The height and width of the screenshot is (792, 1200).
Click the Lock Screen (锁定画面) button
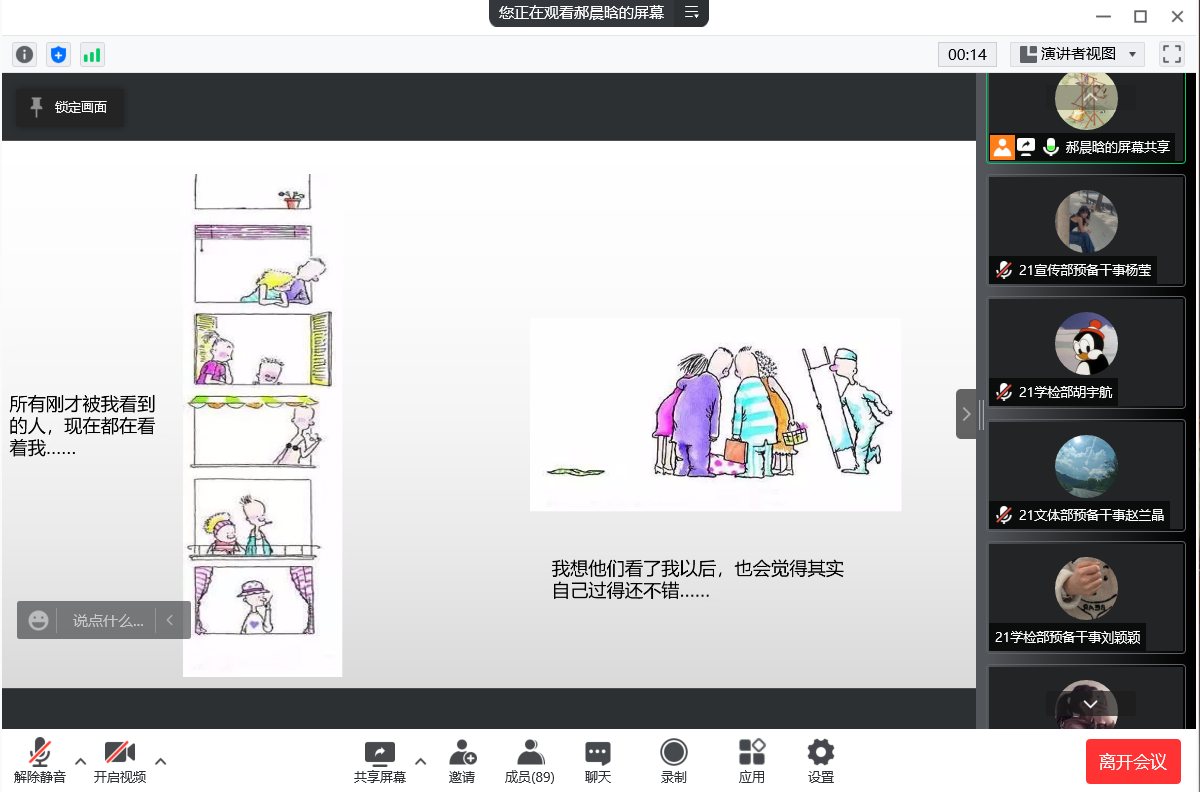click(x=70, y=107)
